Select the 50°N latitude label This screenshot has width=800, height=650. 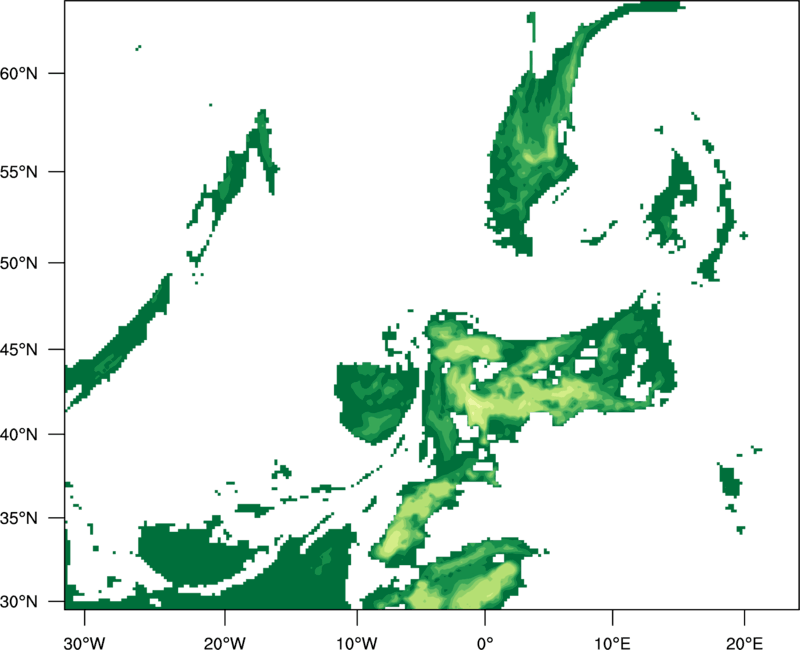coord(19,263)
